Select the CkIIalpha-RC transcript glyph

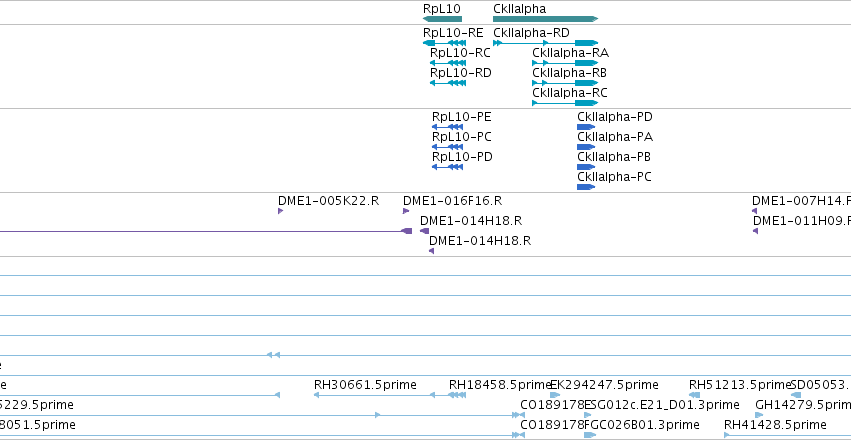tap(565, 103)
